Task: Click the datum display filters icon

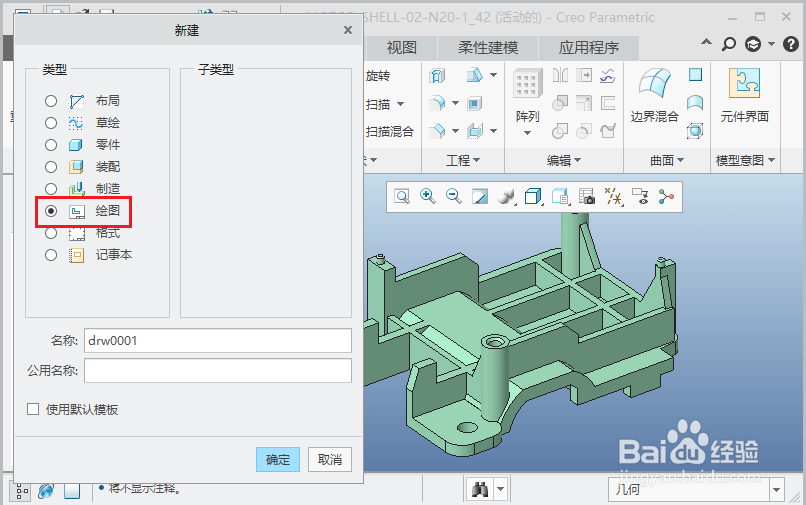Action: [x=613, y=196]
